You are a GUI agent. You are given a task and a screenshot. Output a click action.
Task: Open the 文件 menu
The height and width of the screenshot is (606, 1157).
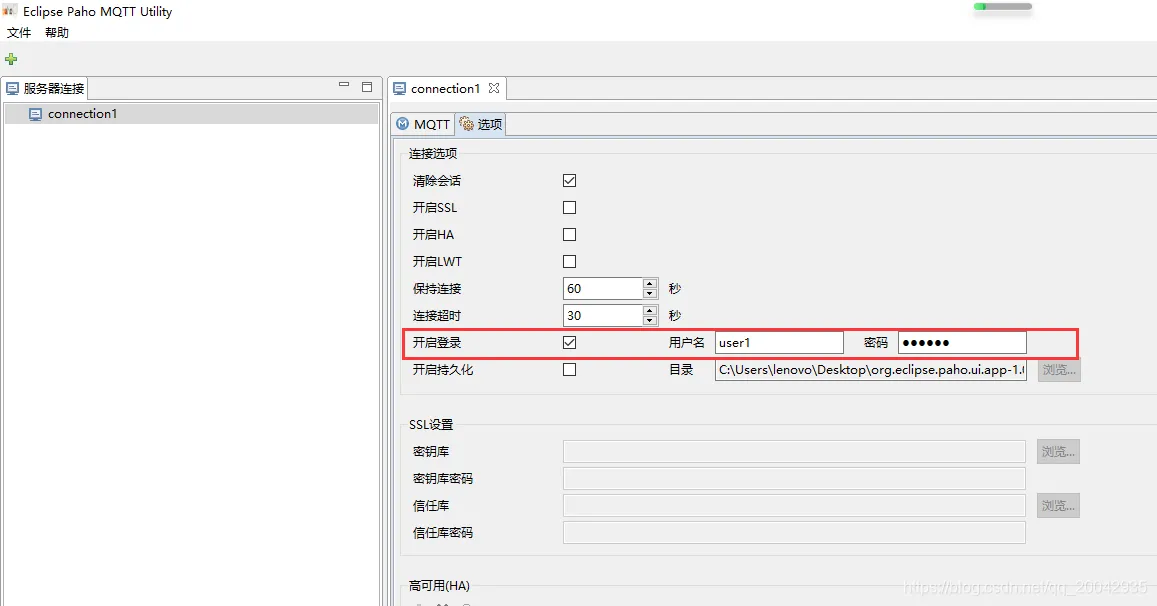[x=19, y=32]
